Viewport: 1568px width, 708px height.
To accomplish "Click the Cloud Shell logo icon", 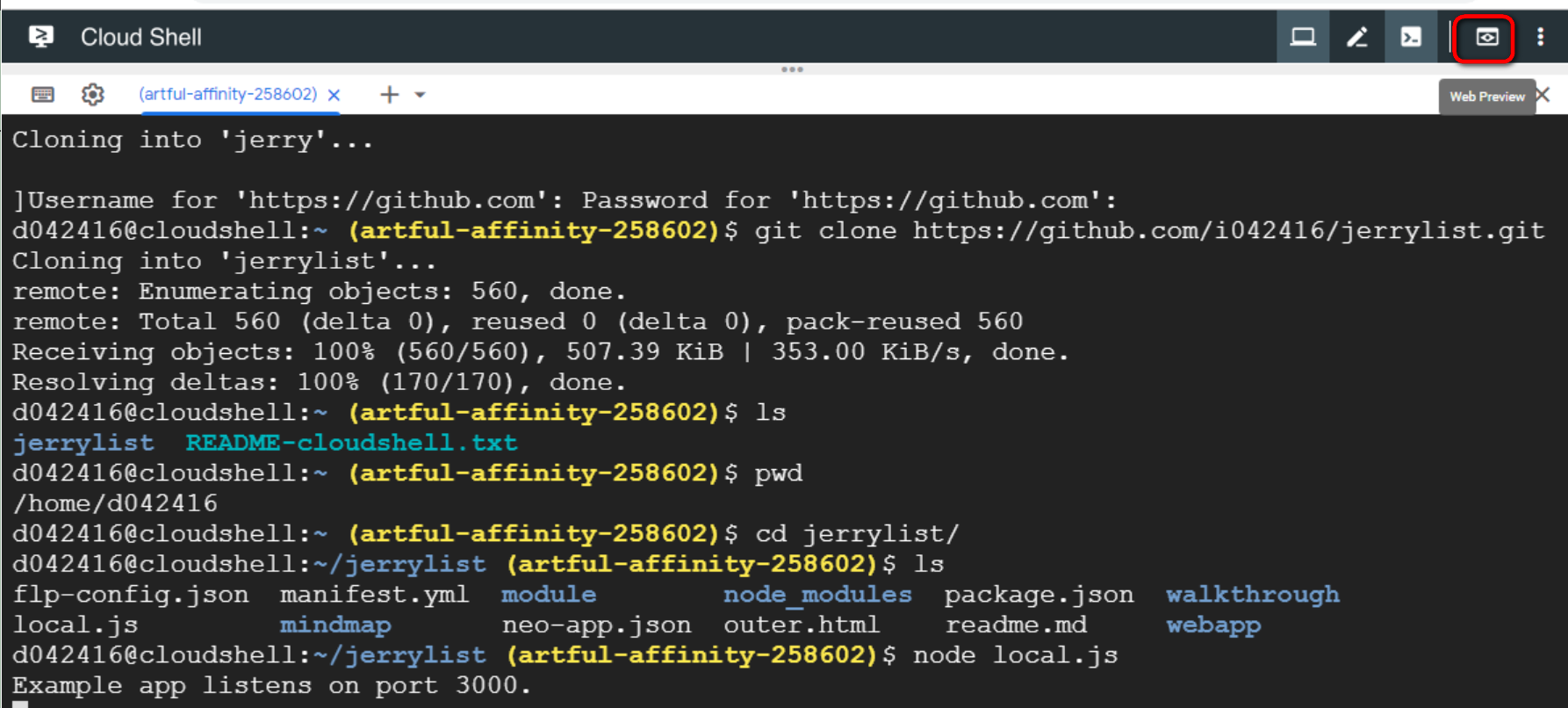I will (x=41, y=36).
